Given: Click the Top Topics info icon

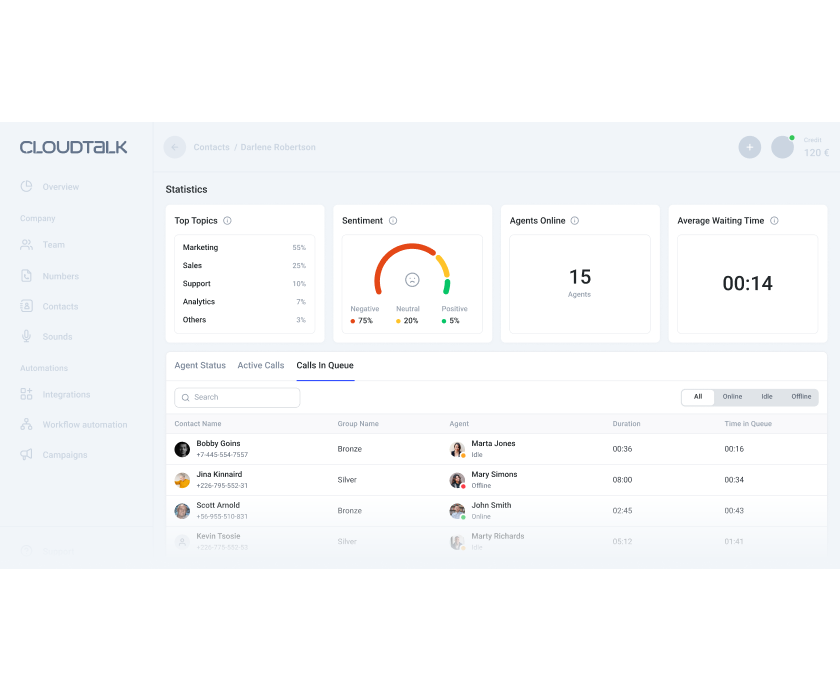Looking at the screenshot, I should [227, 221].
